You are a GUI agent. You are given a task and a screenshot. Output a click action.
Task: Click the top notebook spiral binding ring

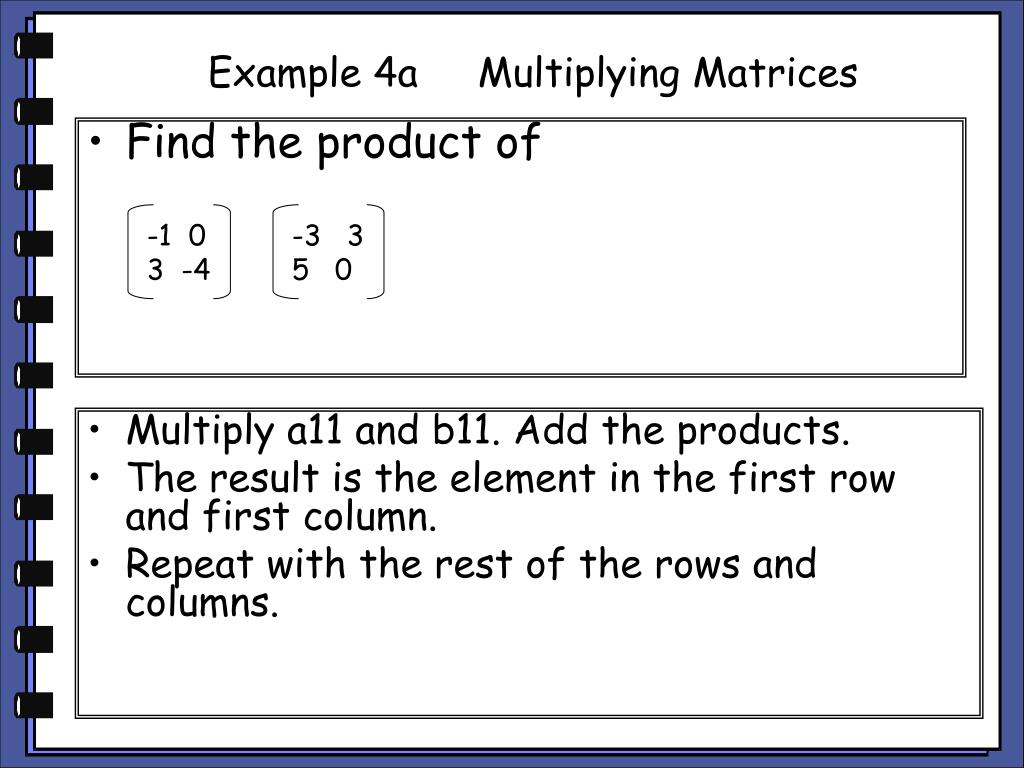click(33, 45)
